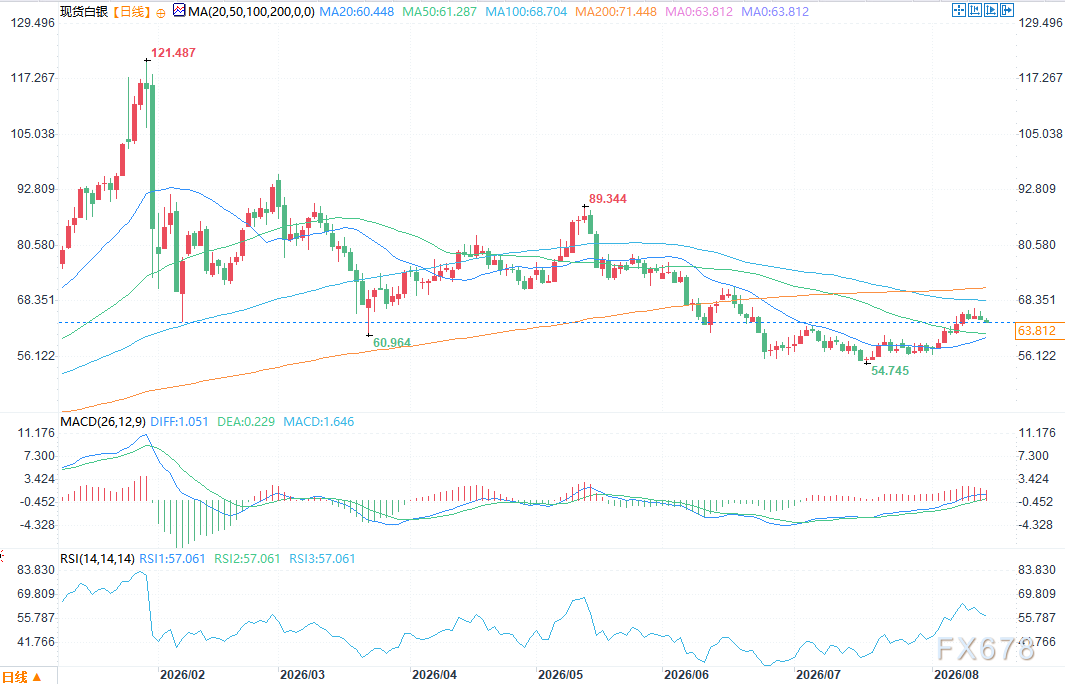Screen dimensions: 1065x684
Task: Click the left RSI axis 83.830 label
Action: coord(36,570)
